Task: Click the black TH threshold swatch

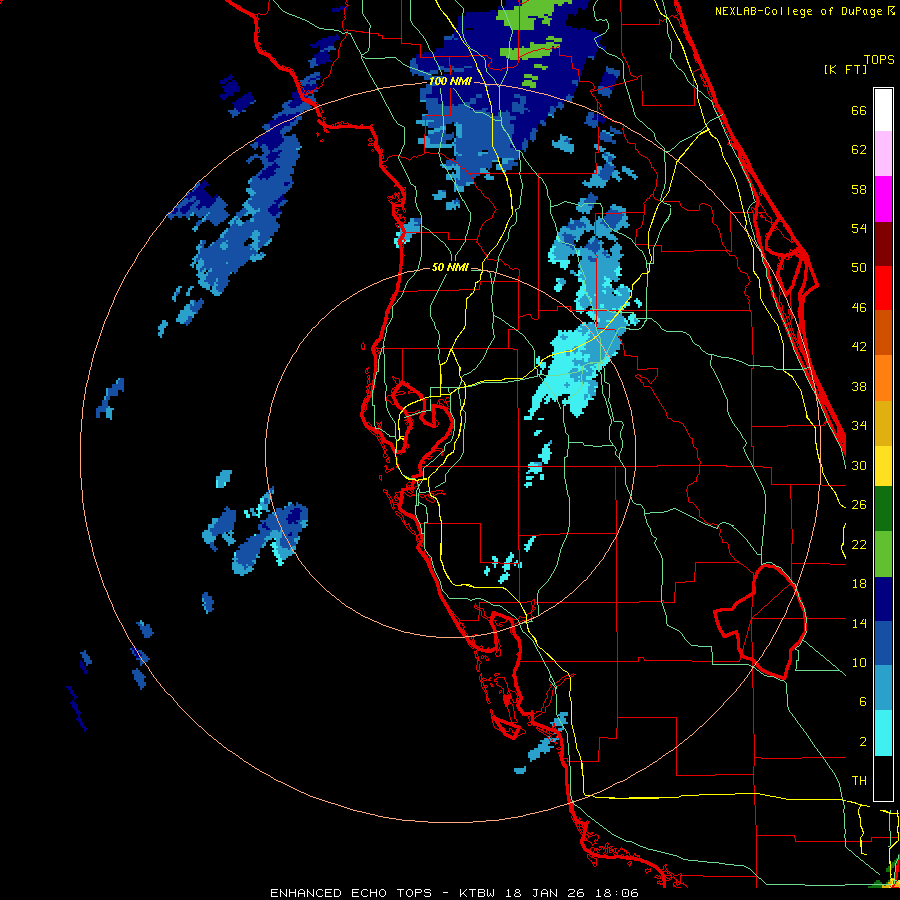Action: (883, 778)
